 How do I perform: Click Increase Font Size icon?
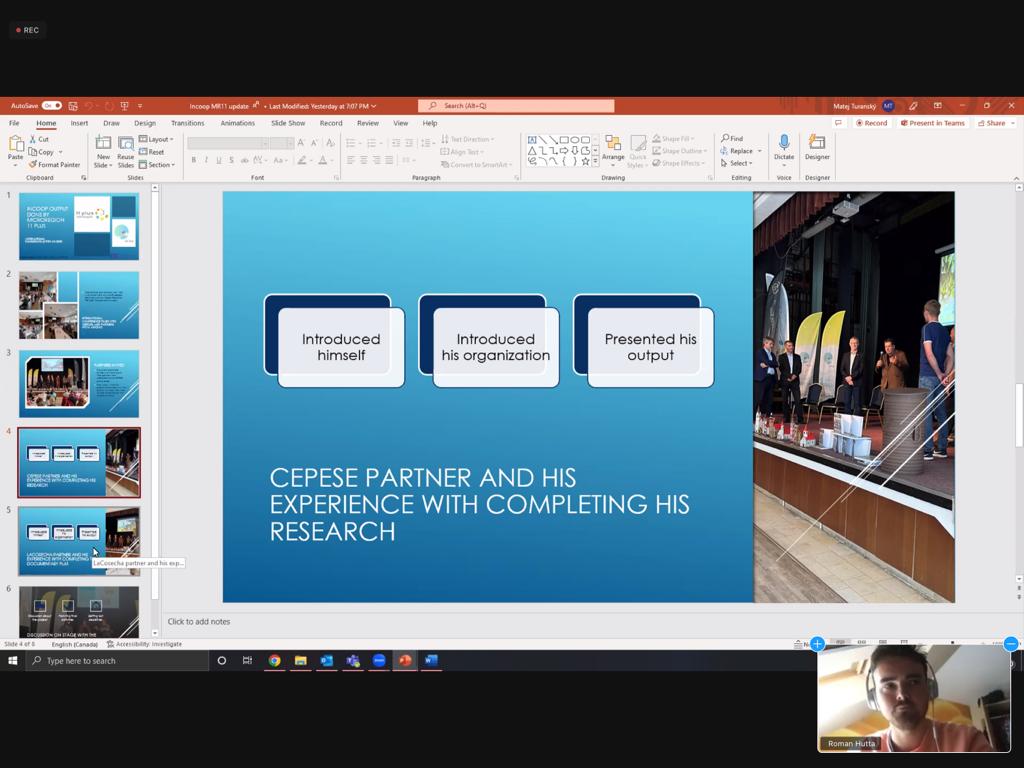[x=301, y=142]
